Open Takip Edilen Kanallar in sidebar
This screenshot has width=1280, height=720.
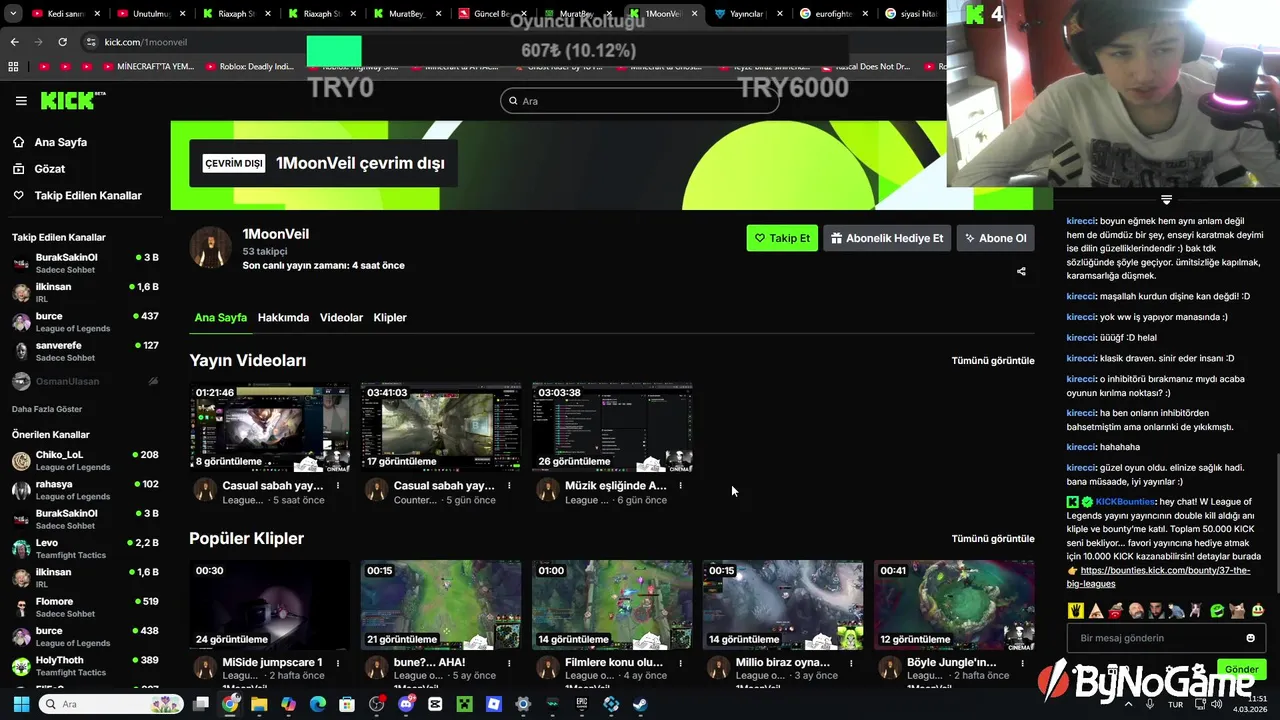(x=88, y=196)
